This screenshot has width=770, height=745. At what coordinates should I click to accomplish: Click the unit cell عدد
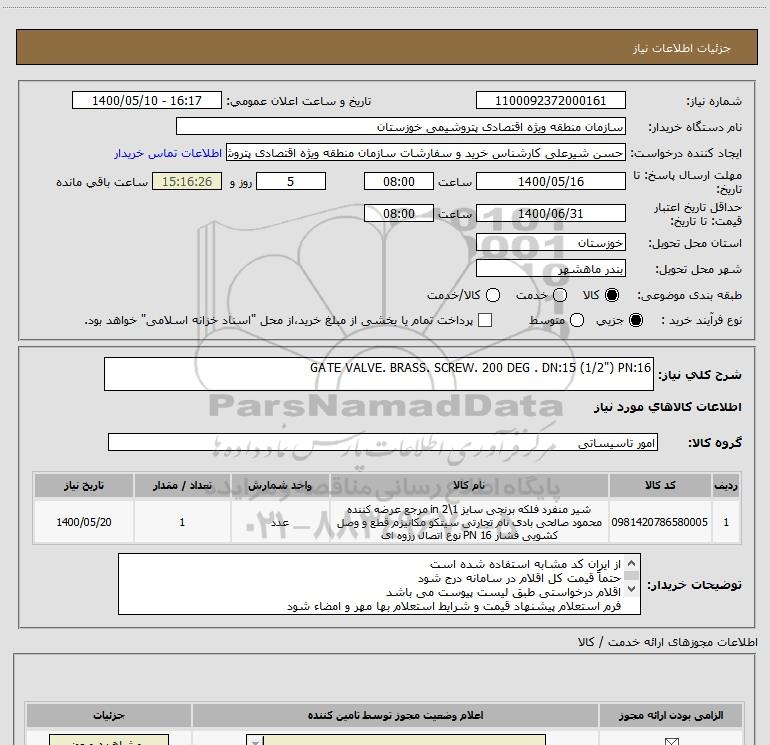click(x=280, y=522)
